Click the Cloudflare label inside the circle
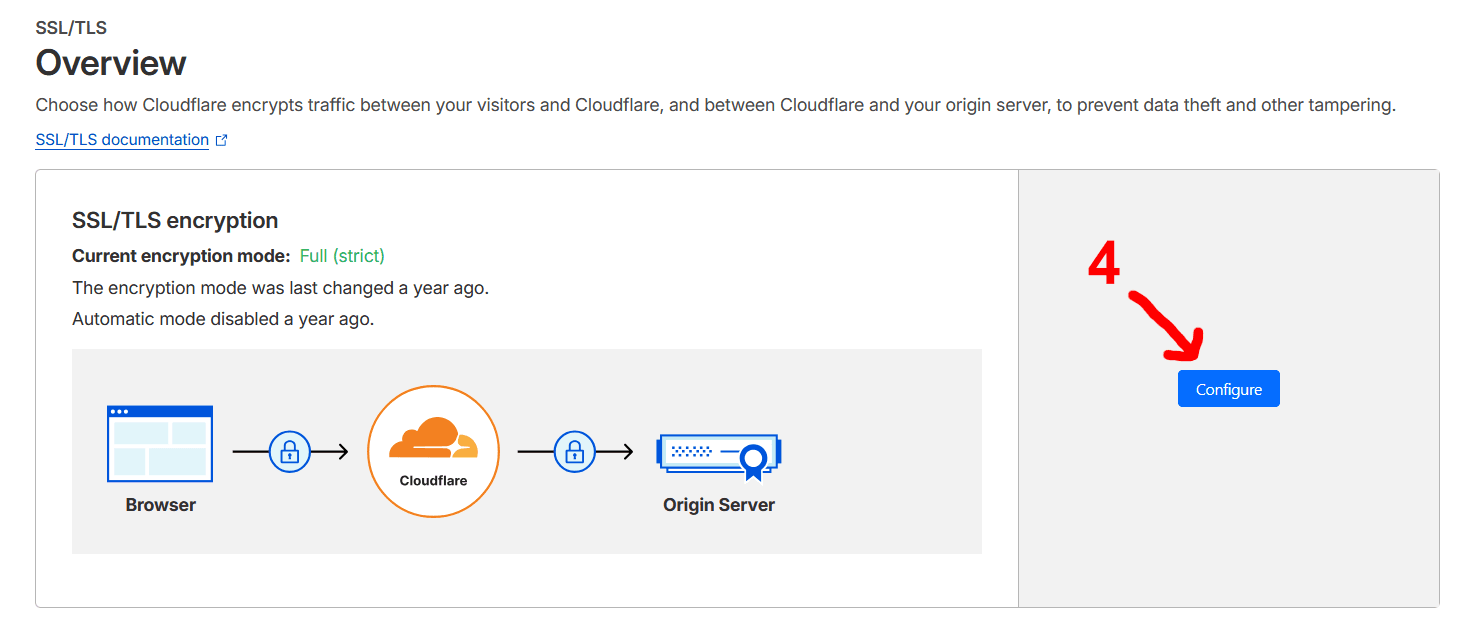 pos(433,480)
